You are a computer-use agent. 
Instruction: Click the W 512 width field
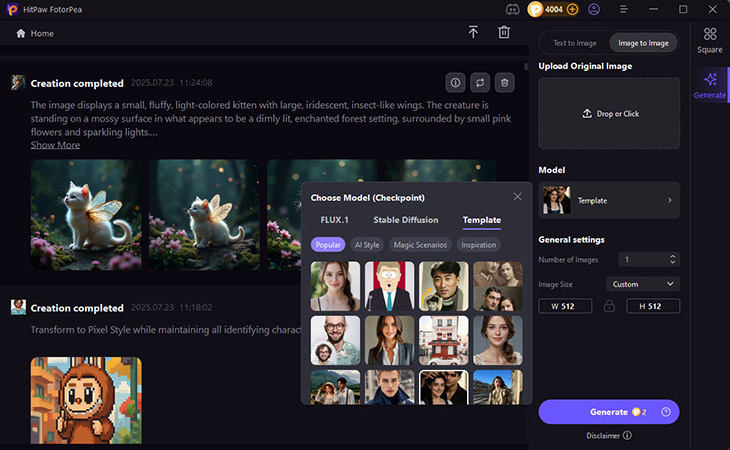click(568, 306)
